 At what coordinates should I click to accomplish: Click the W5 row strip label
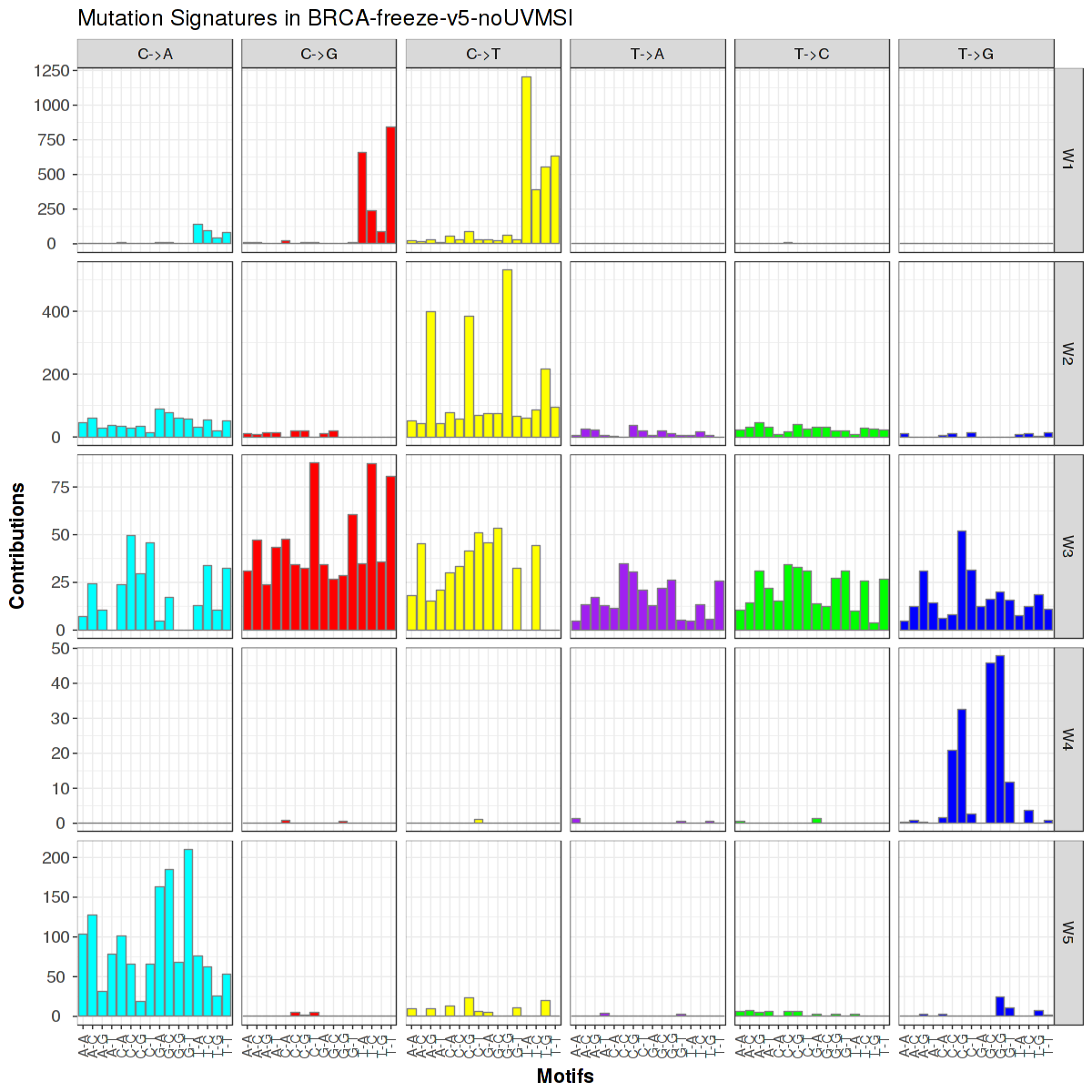1067,932
